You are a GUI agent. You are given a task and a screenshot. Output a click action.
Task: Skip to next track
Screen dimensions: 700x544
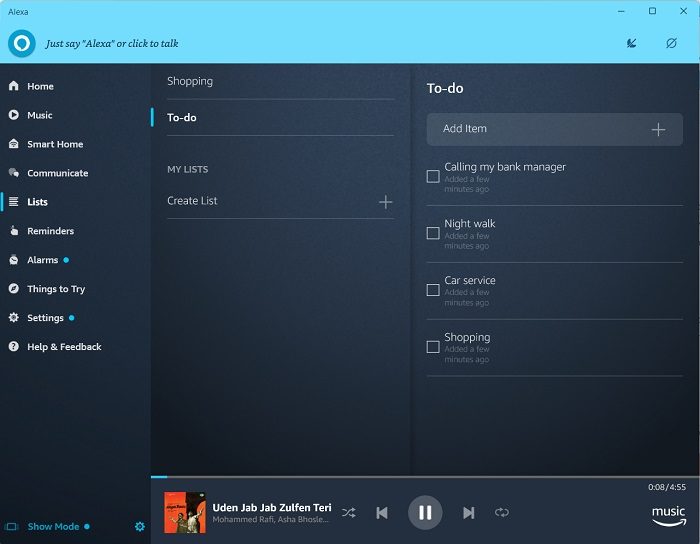(468, 513)
